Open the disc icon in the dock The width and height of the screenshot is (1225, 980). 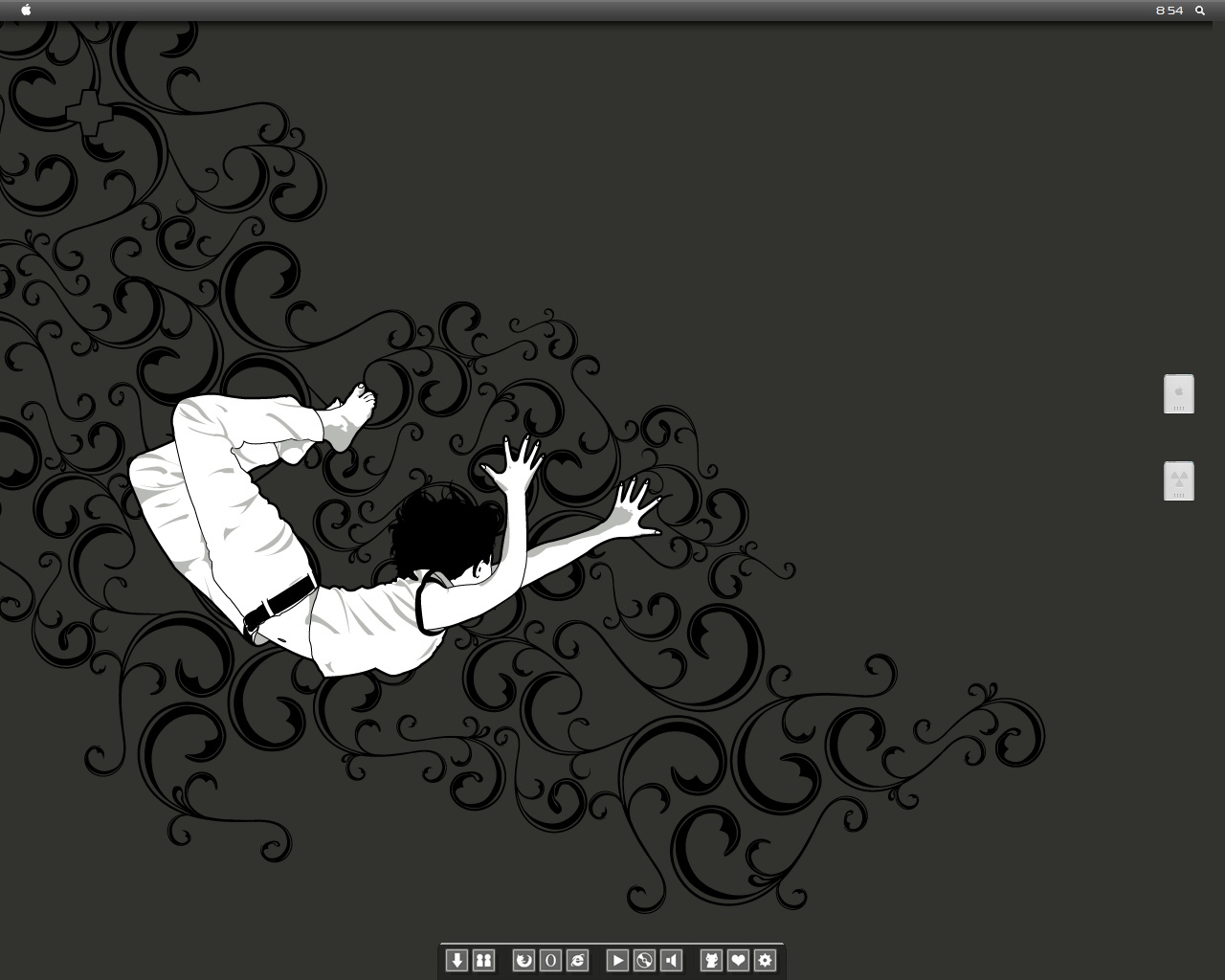(x=644, y=960)
